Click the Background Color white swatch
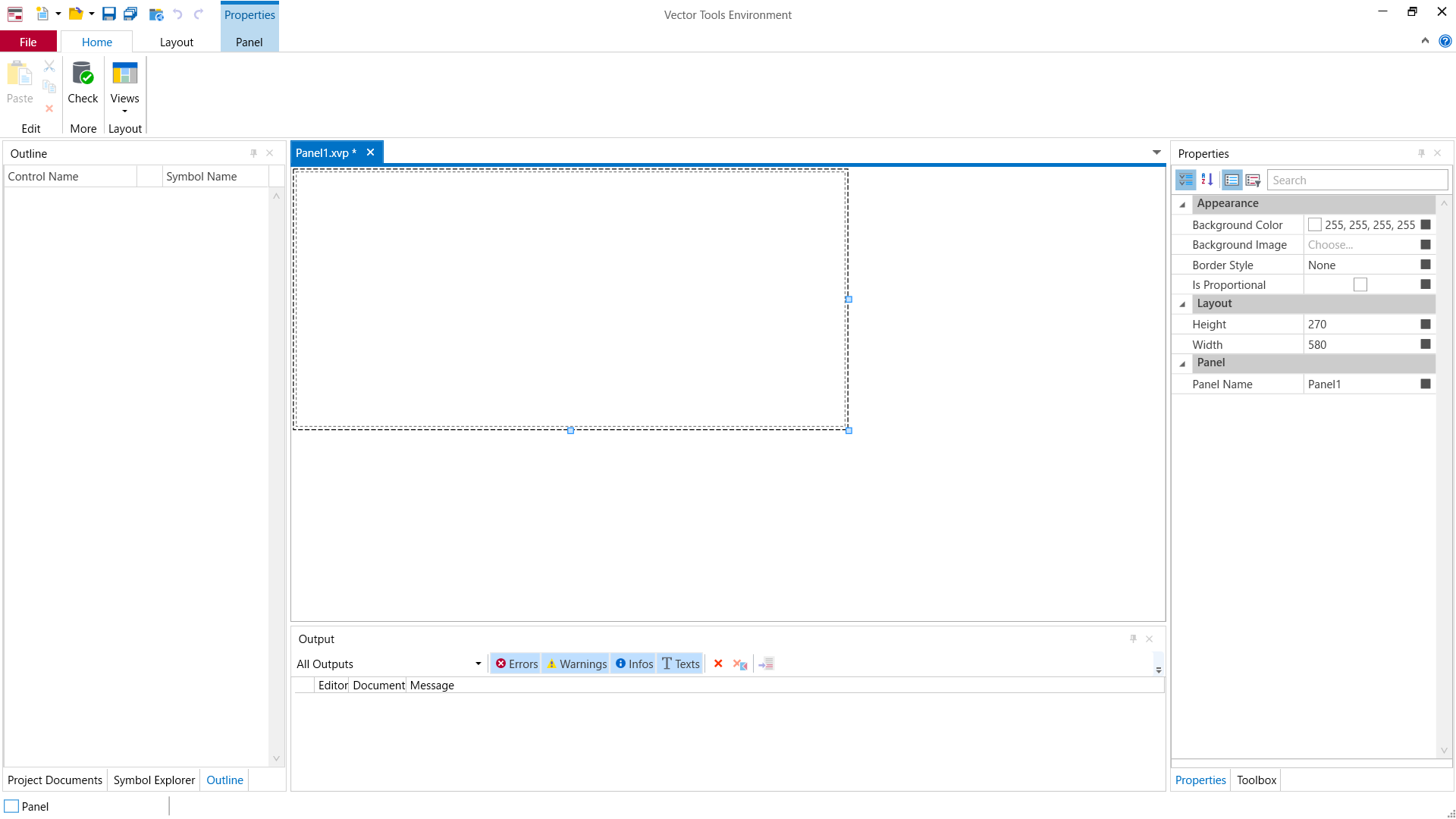This screenshot has height=819, width=1456. (1315, 224)
